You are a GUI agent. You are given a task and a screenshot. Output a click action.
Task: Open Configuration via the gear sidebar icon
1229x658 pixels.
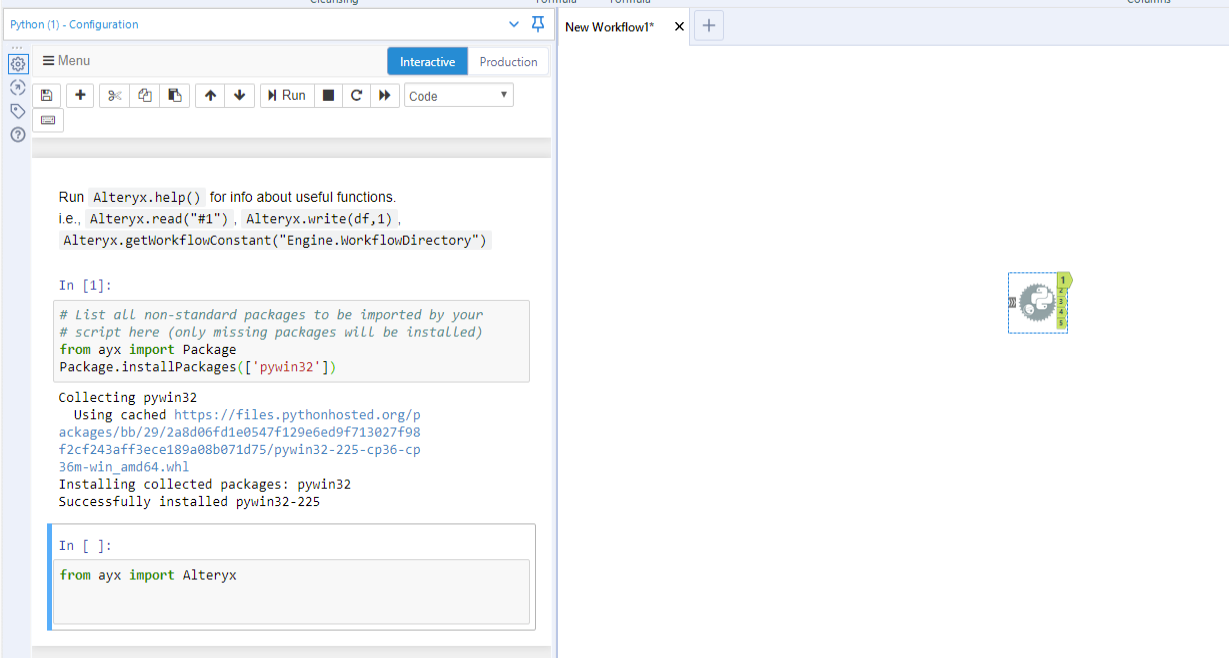[x=17, y=63]
